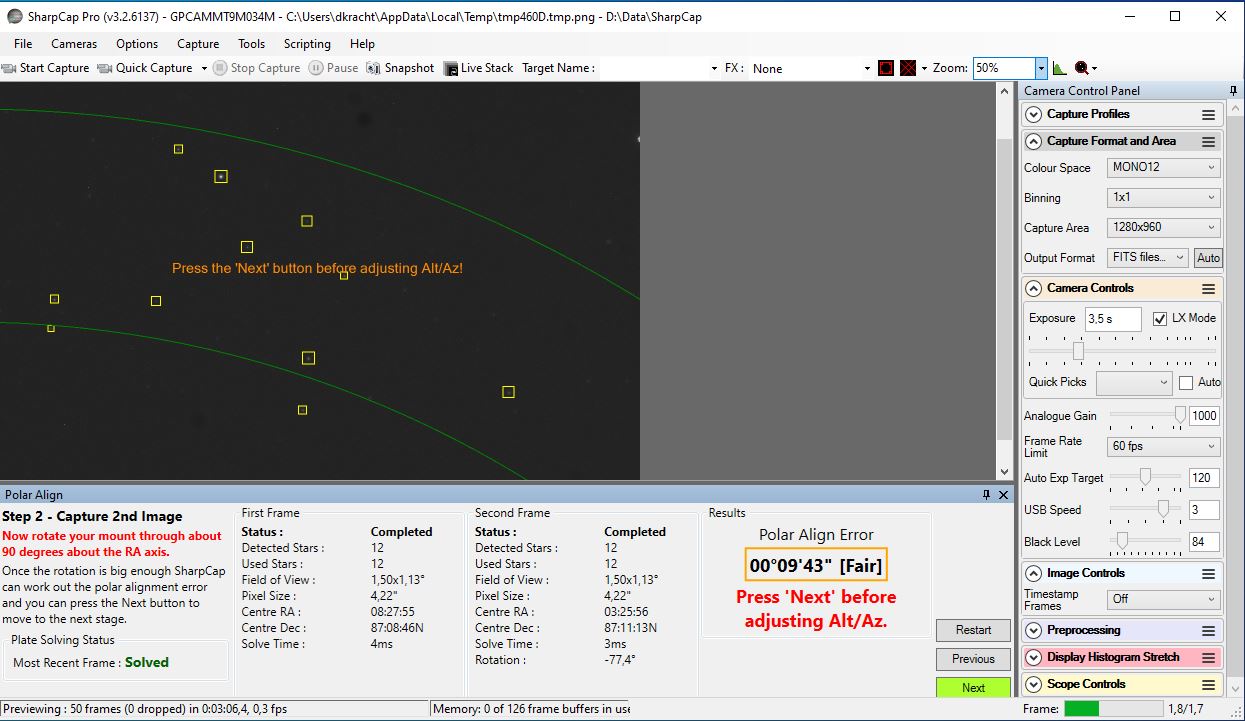Viewport: 1245px width, 721px height.
Task: Show the image histogram via green icon
Action: [1060, 68]
